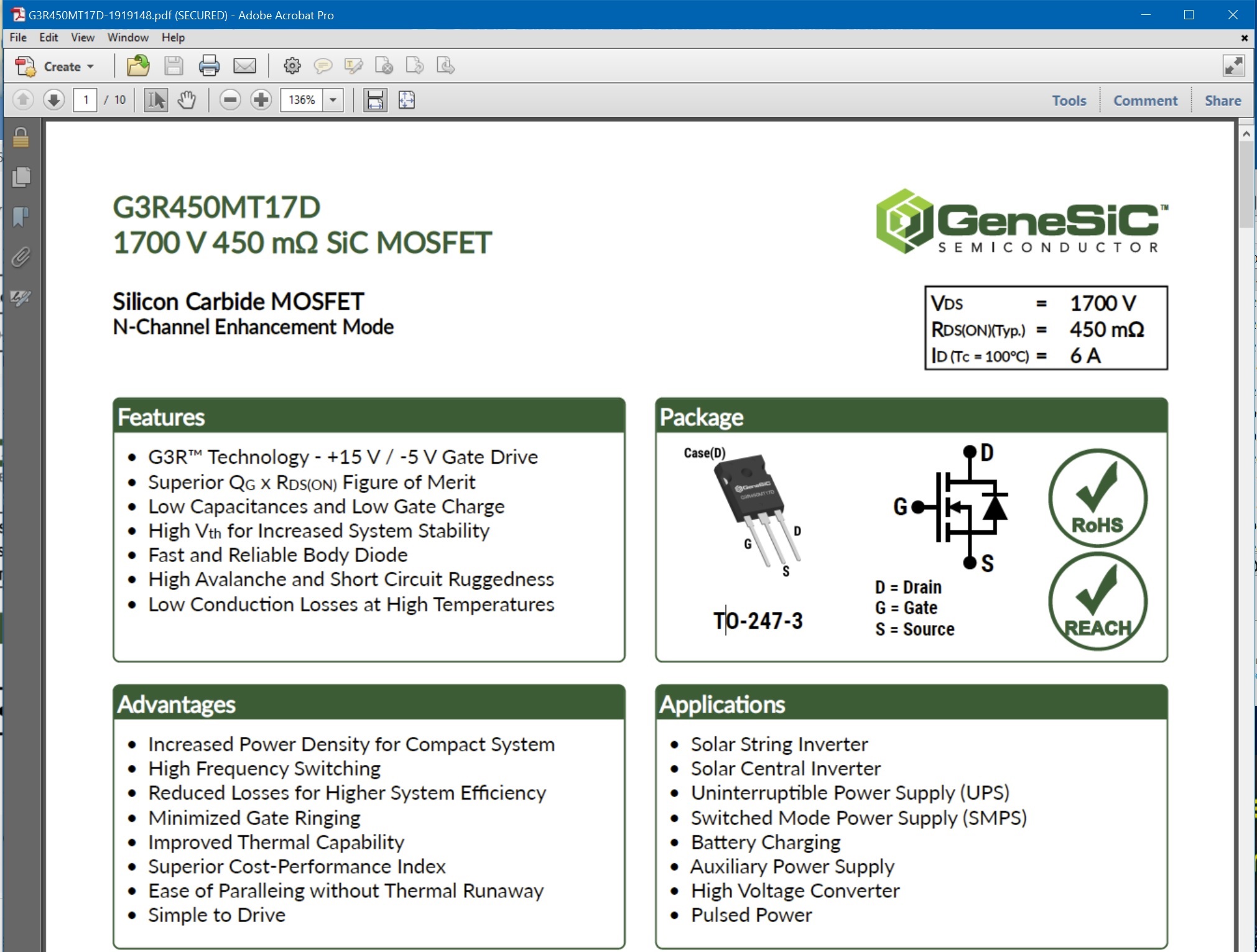Click the '6 A' ID current value

pyautogui.click(x=1085, y=356)
